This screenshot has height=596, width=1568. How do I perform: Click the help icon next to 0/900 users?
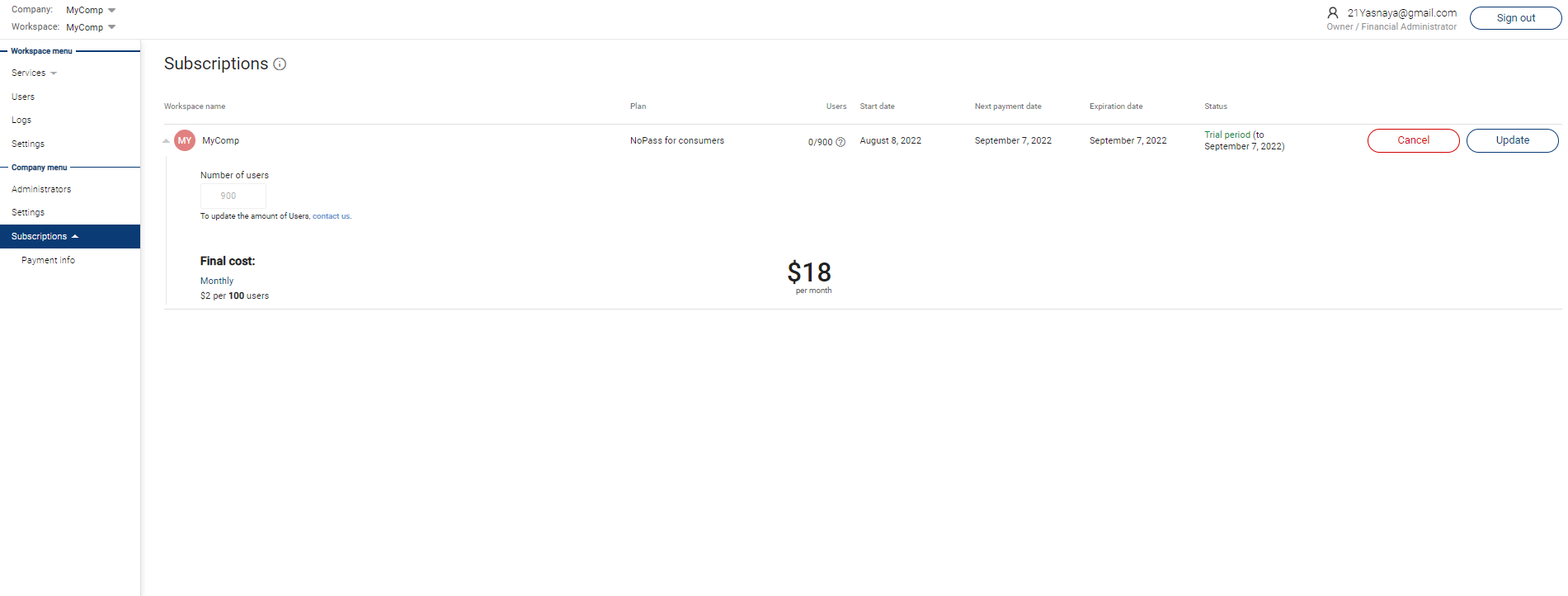841,142
